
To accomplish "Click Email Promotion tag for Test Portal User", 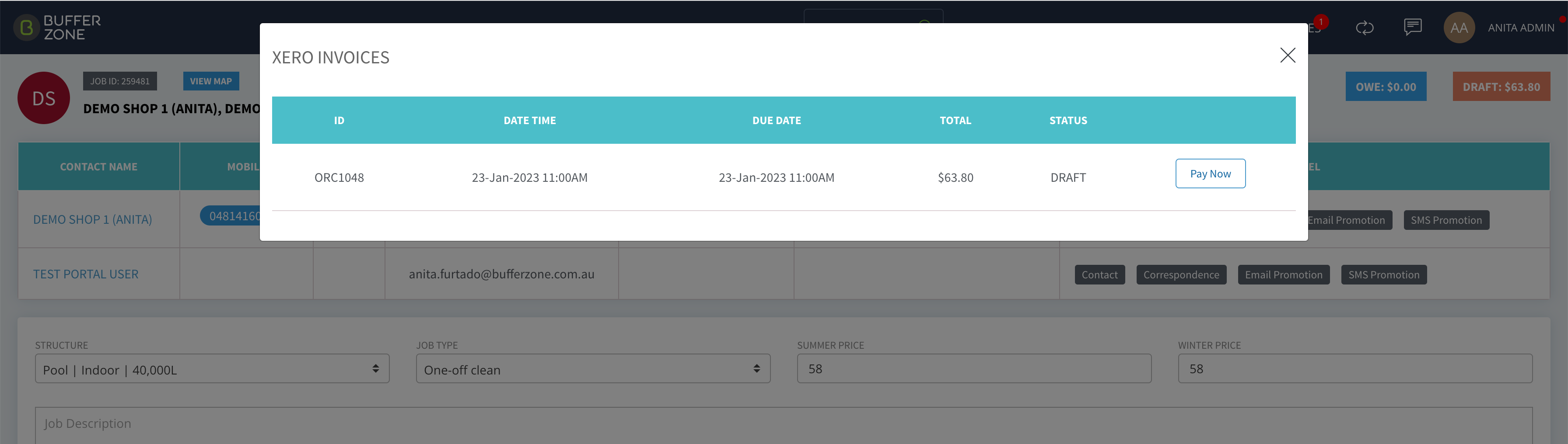I will 1283,275.
